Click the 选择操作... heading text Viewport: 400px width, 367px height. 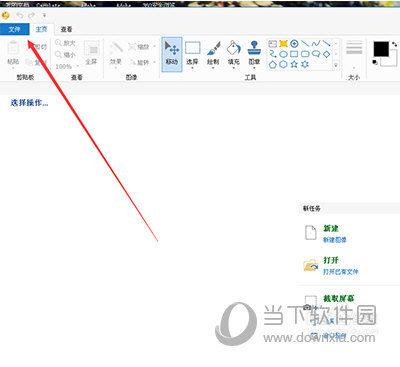pos(29,103)
